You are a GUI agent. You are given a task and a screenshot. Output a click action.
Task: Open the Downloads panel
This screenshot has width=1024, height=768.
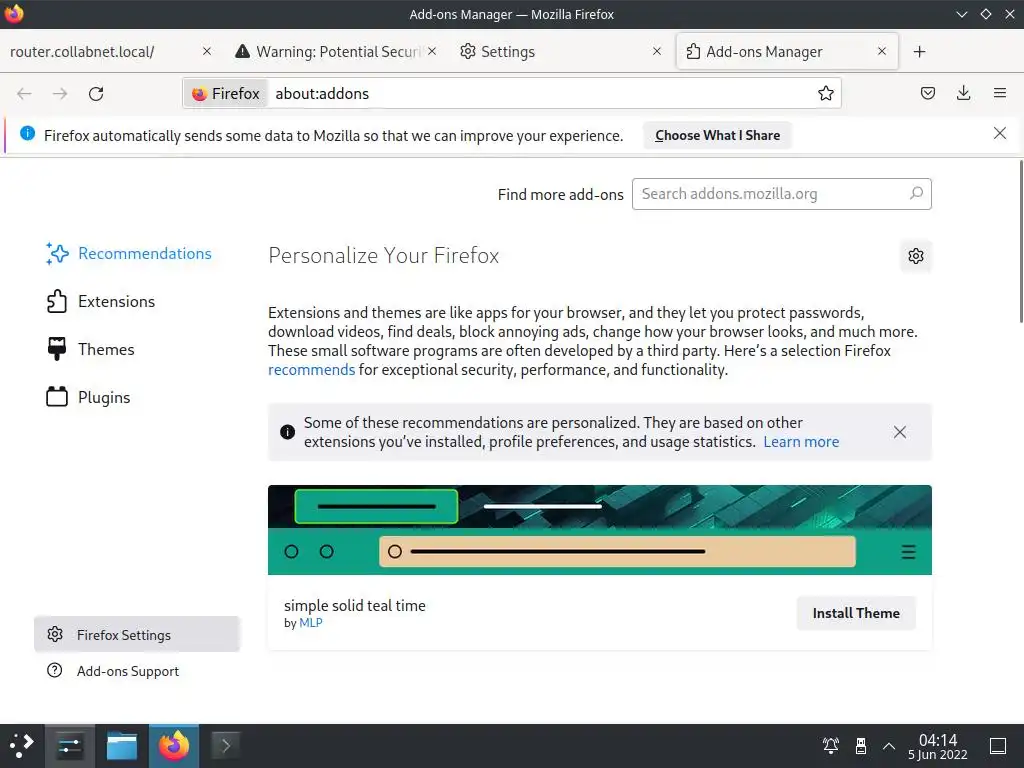(x=963, y=93)
